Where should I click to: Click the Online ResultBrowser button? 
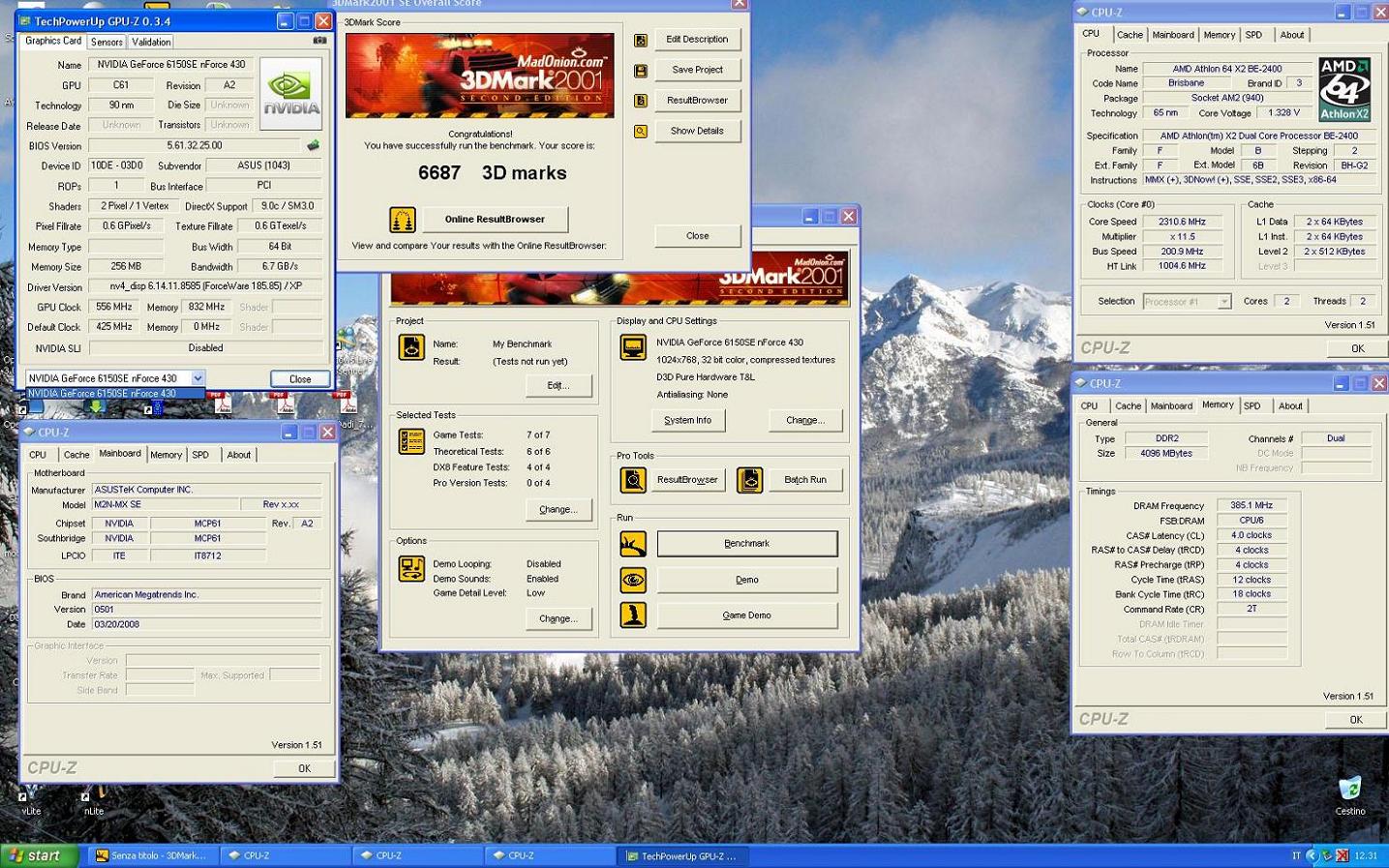pyautogui.click(x=495, y=220)
